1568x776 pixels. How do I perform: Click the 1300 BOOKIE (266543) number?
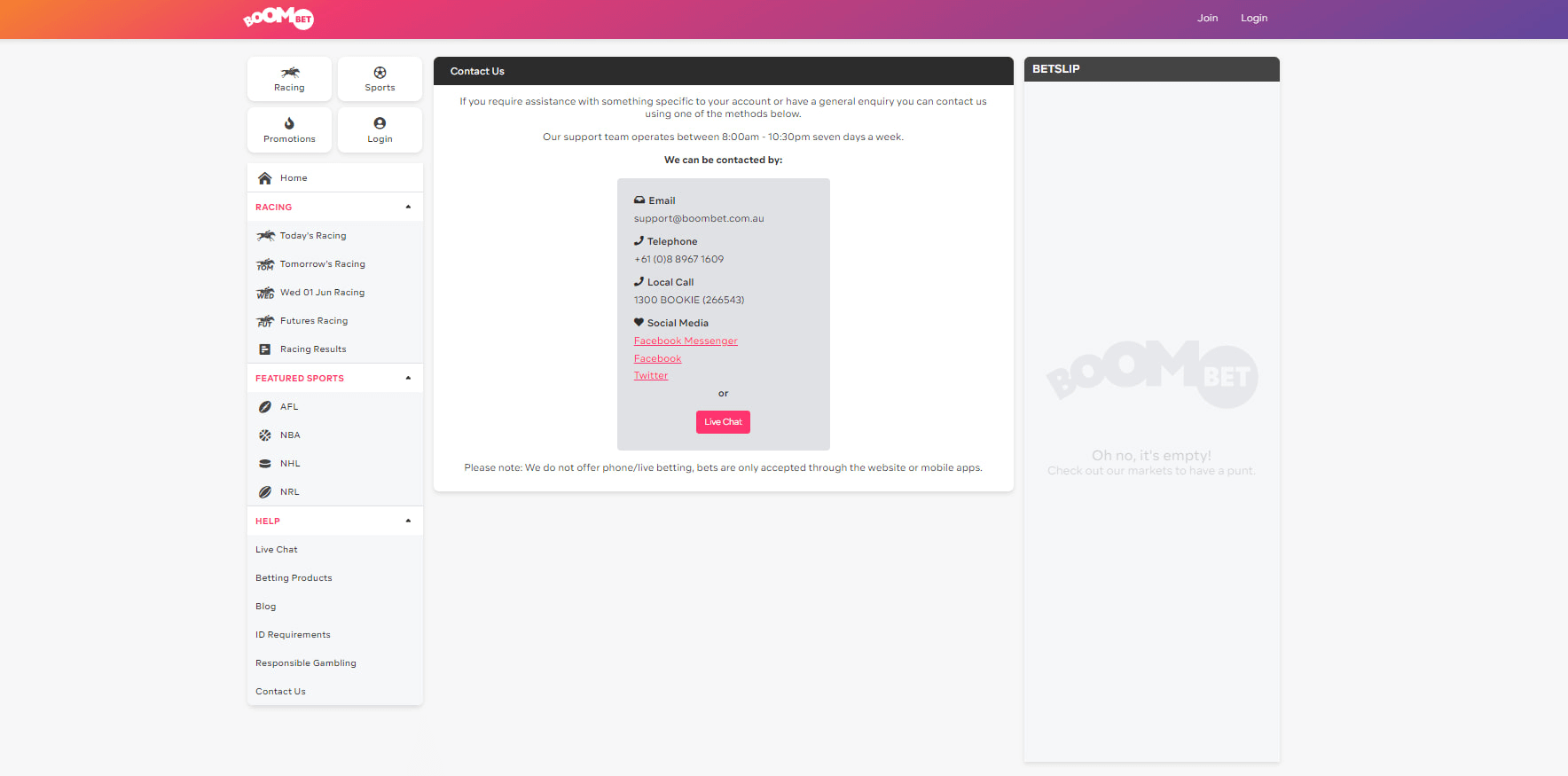pyautogui.click(x=689, y=300)
